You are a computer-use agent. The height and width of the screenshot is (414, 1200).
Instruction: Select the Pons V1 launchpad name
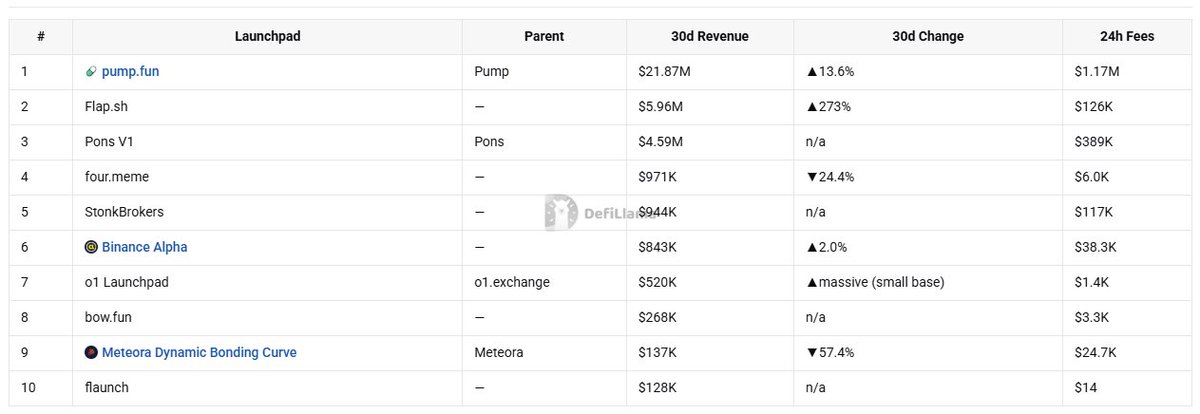(x=109, y=142)
